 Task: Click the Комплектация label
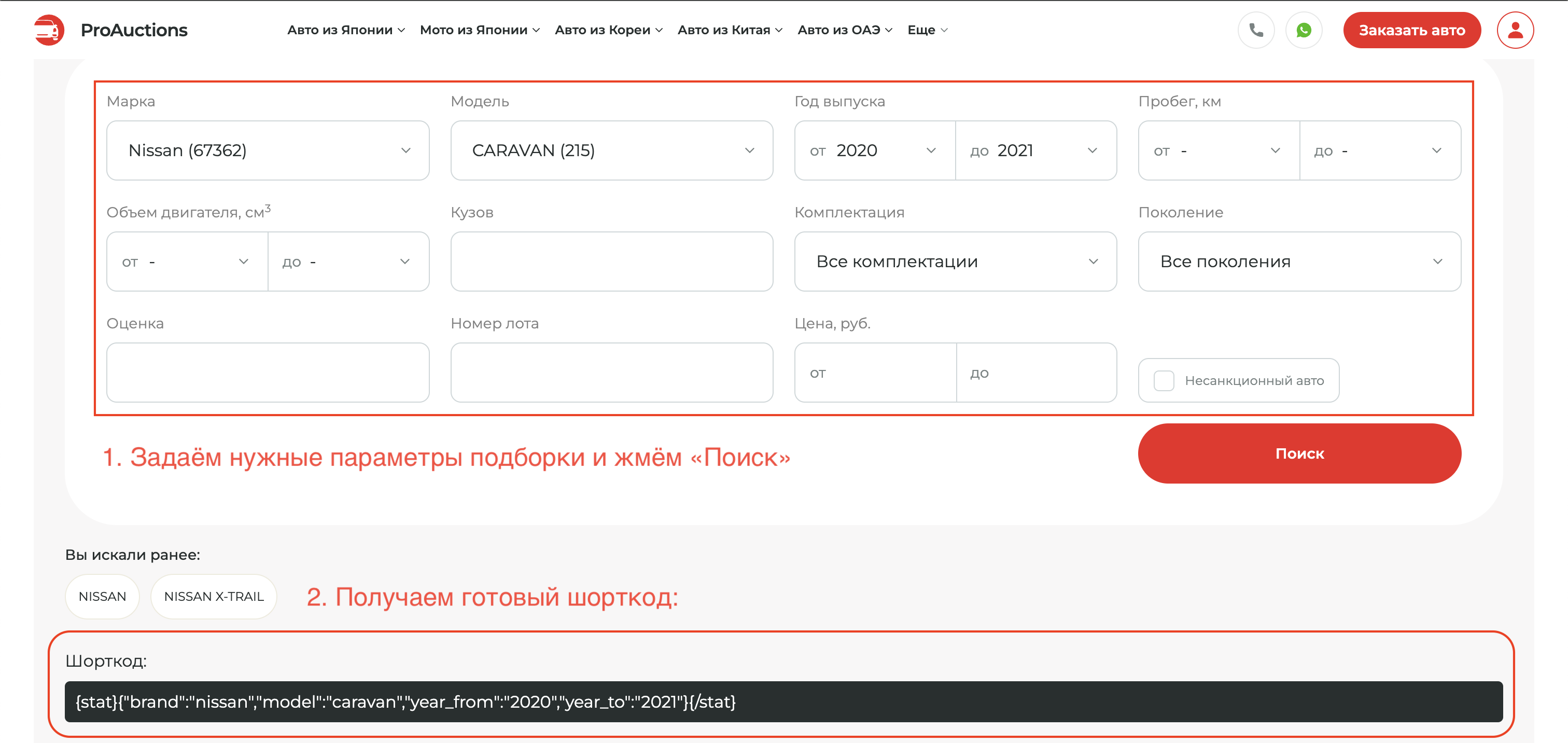coord(849,213)
